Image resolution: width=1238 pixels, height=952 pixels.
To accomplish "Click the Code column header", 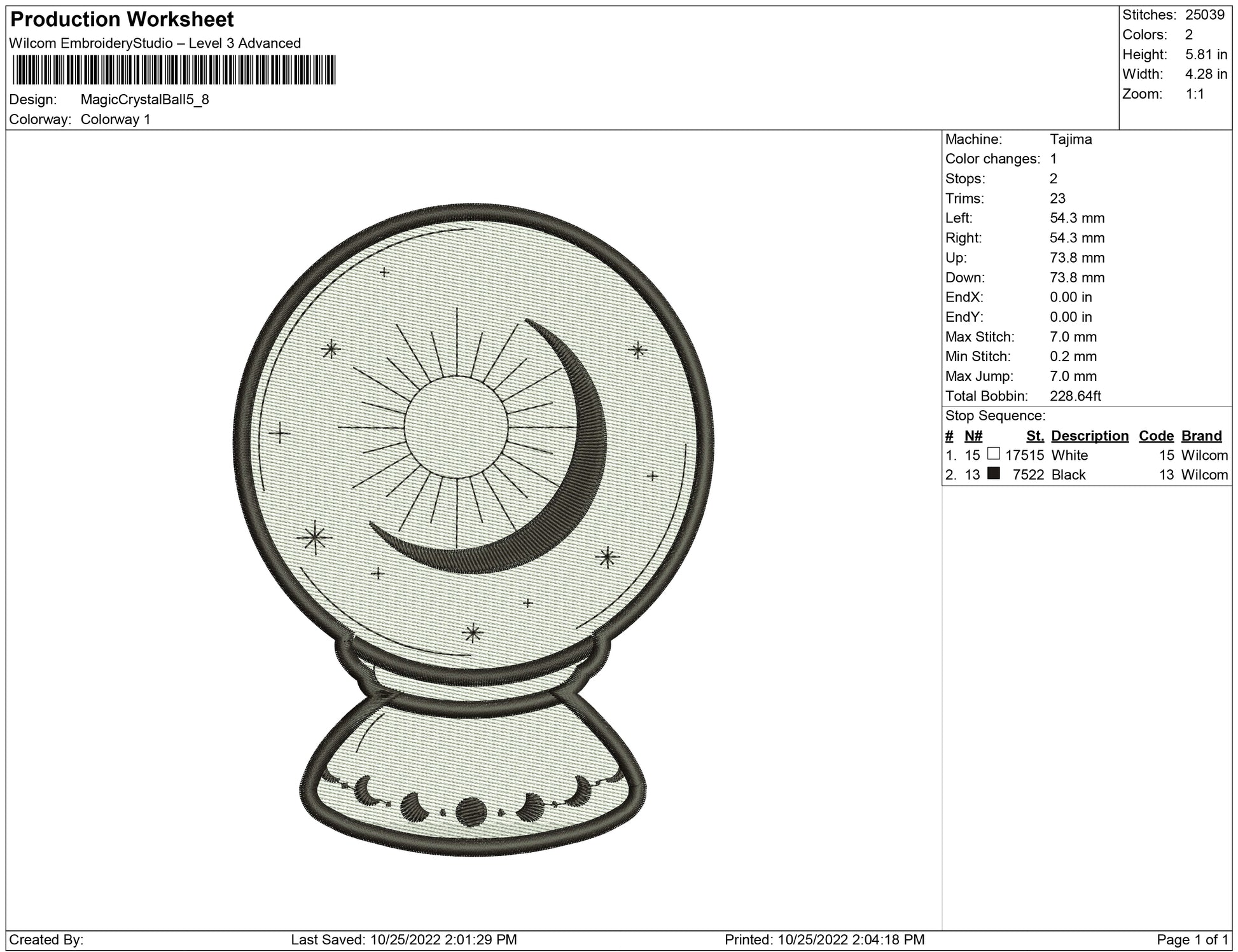I will (x=1156, y=436).
